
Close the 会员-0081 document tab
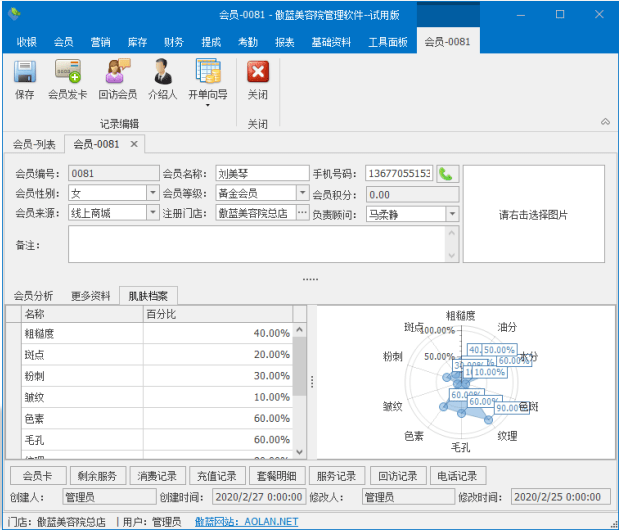[x=134, y=144]
